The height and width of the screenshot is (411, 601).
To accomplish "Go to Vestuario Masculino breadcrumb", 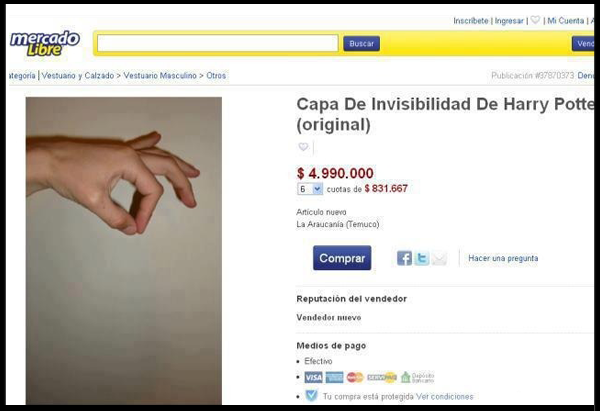I will 160,76.
